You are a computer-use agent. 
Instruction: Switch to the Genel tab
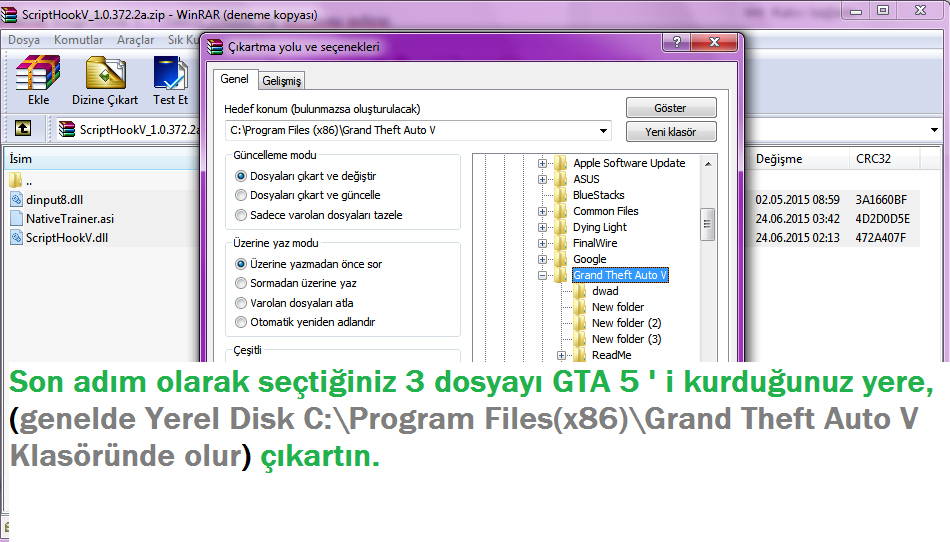pos(234,79)
